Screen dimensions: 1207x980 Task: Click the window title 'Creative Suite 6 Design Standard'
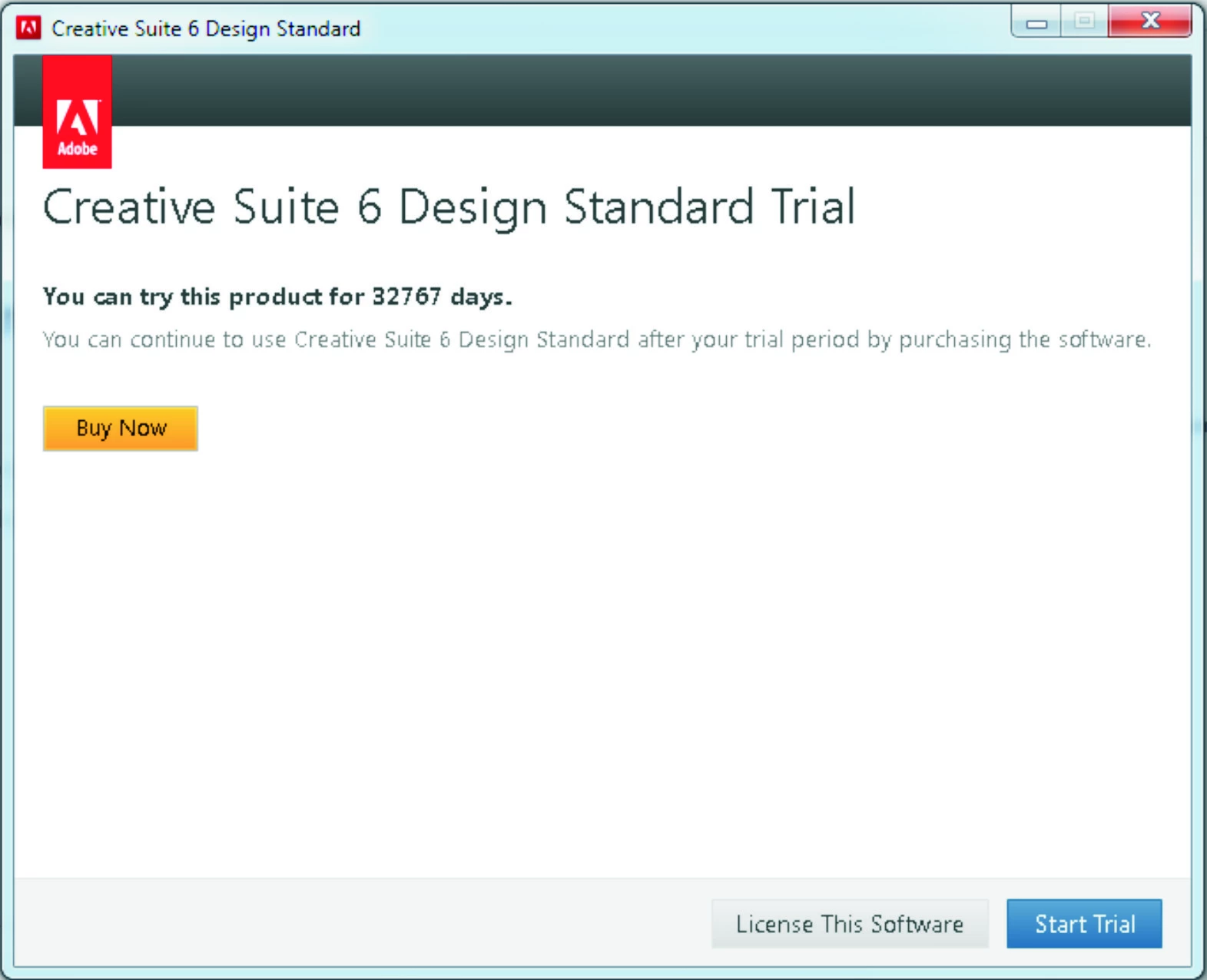pyautogui.click(x=206, y=29)
